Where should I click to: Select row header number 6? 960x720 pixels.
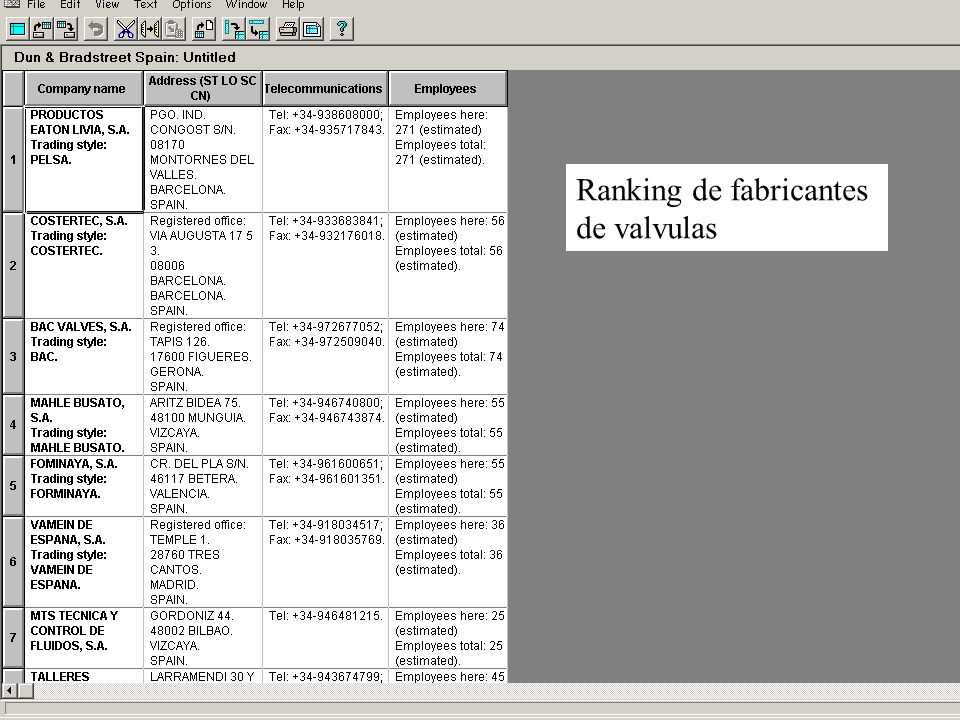tap(13, 561)
